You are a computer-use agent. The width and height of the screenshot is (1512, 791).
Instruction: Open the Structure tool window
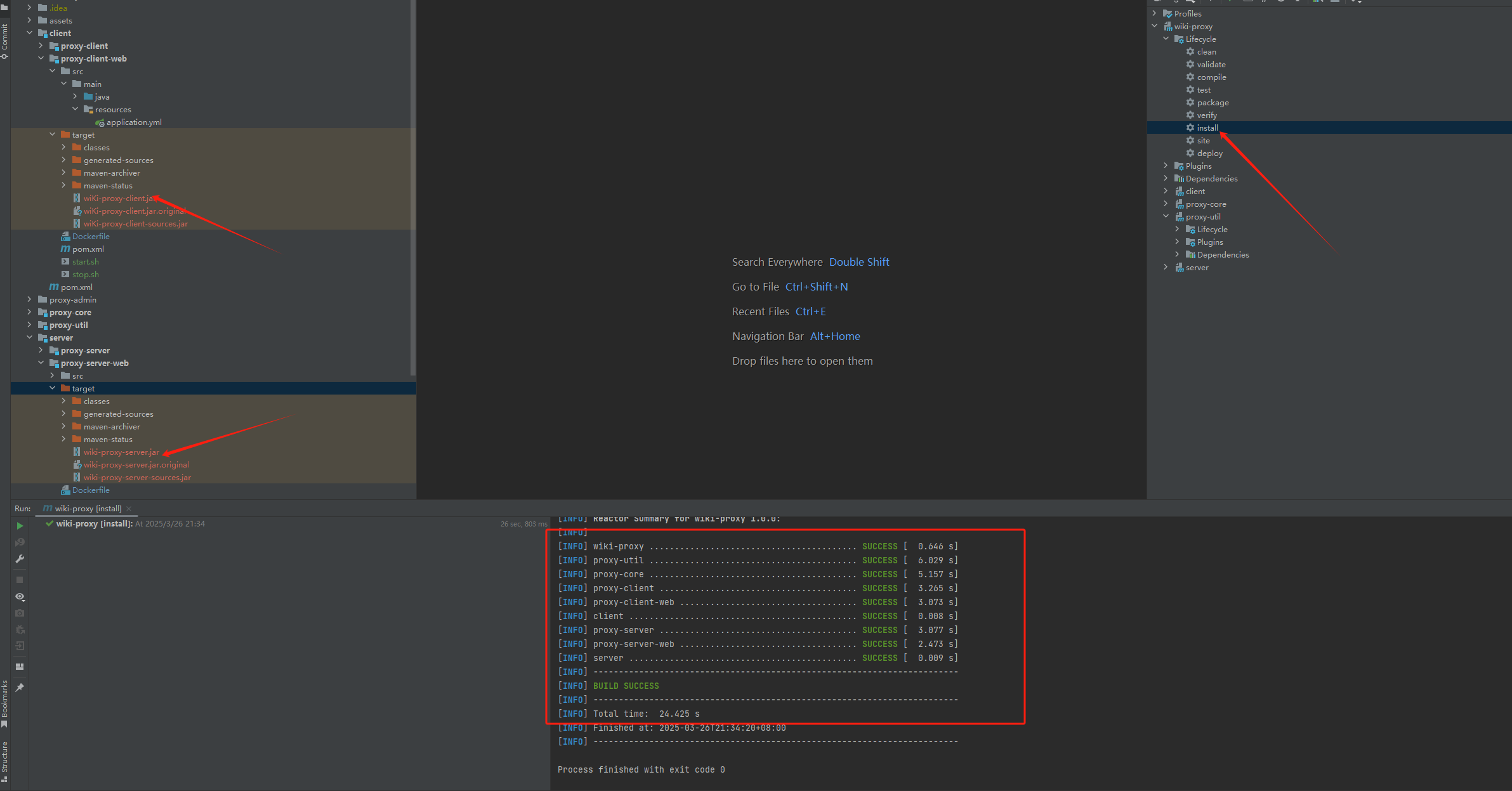[4, 760]
